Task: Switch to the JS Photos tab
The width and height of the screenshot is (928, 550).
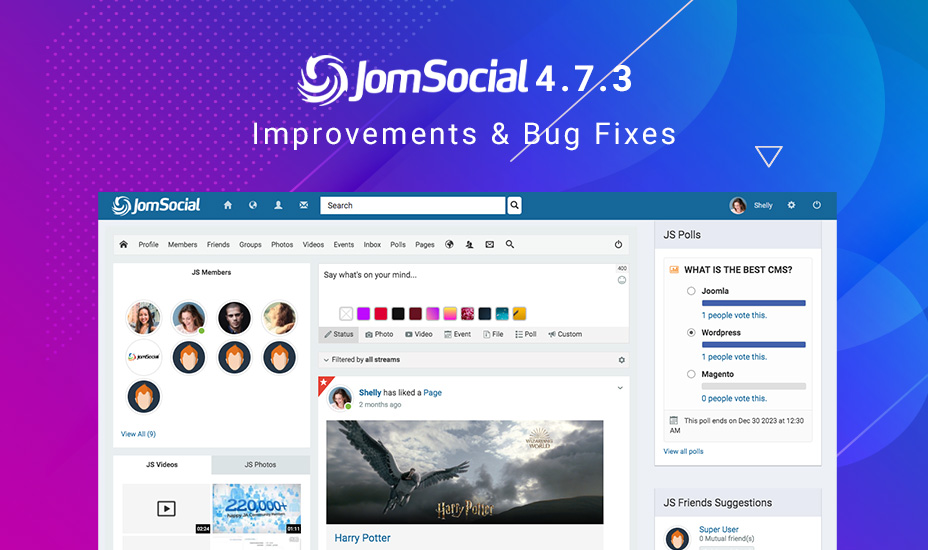Action: coord(260,465)
